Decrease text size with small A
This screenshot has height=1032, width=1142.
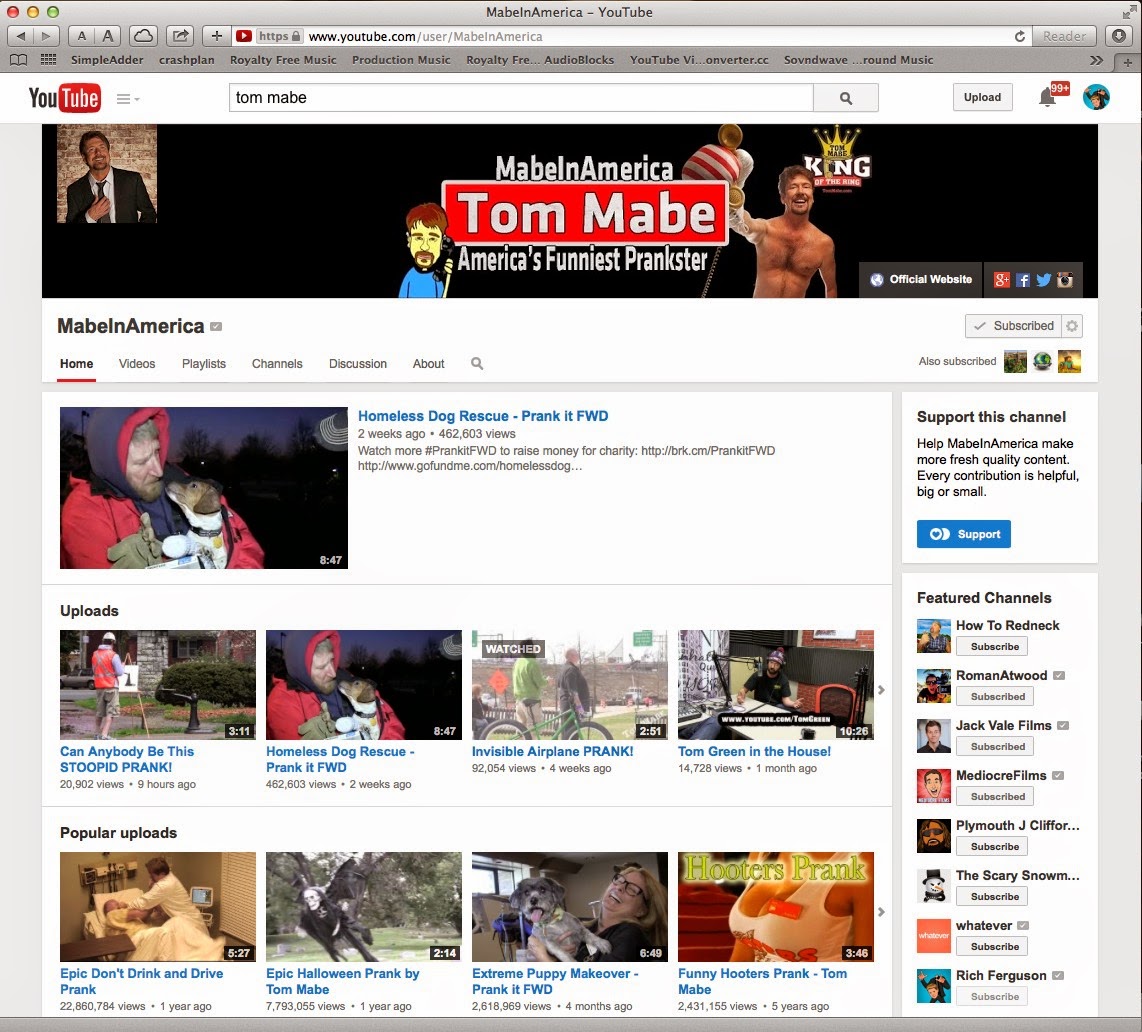[x=82, y=36]
